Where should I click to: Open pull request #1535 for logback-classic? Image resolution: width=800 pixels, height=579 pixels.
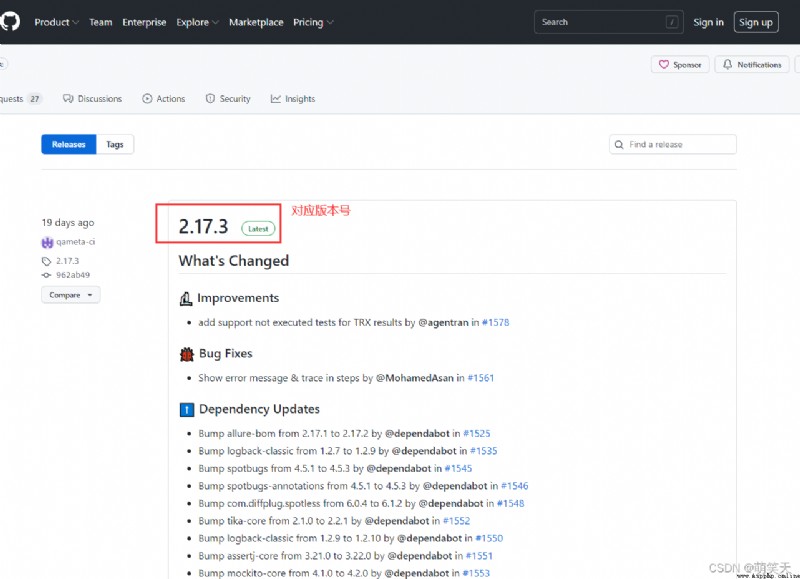click(x=483, y=451)
